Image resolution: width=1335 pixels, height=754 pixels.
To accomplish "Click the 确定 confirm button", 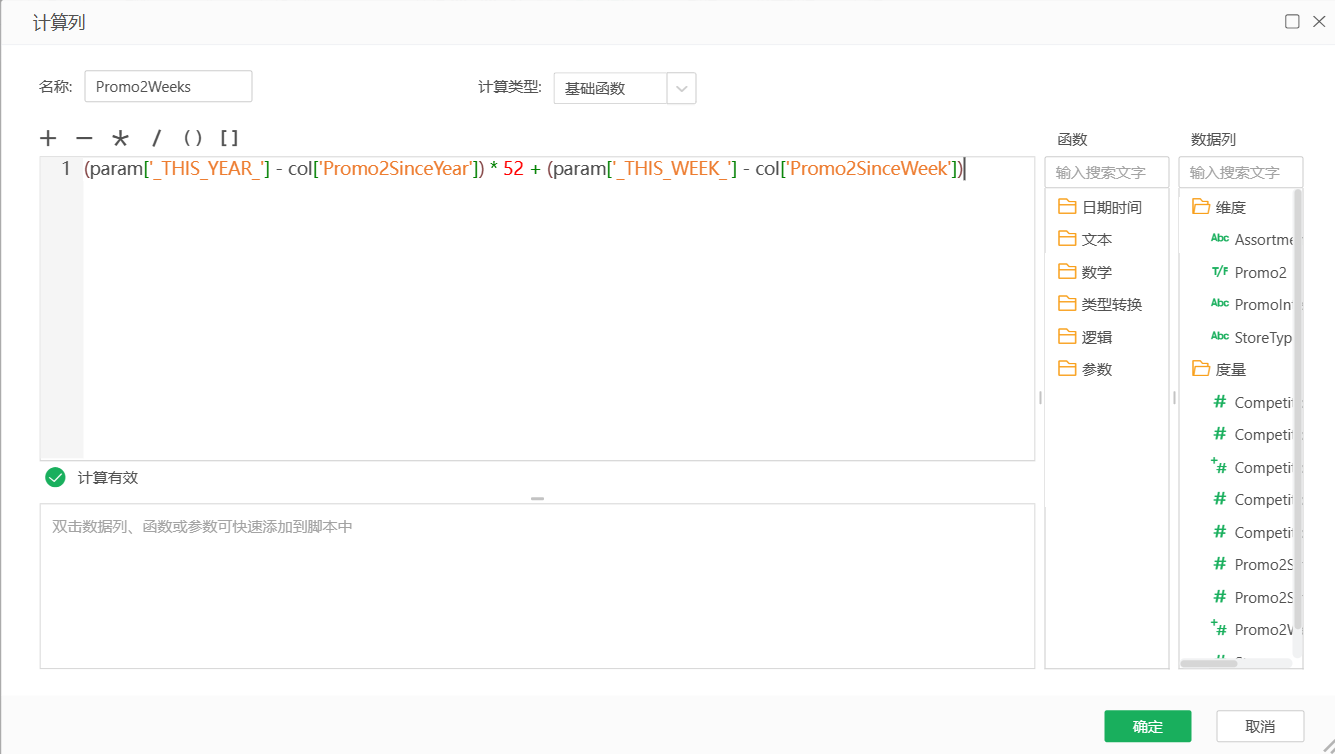I will point(1147,726).
